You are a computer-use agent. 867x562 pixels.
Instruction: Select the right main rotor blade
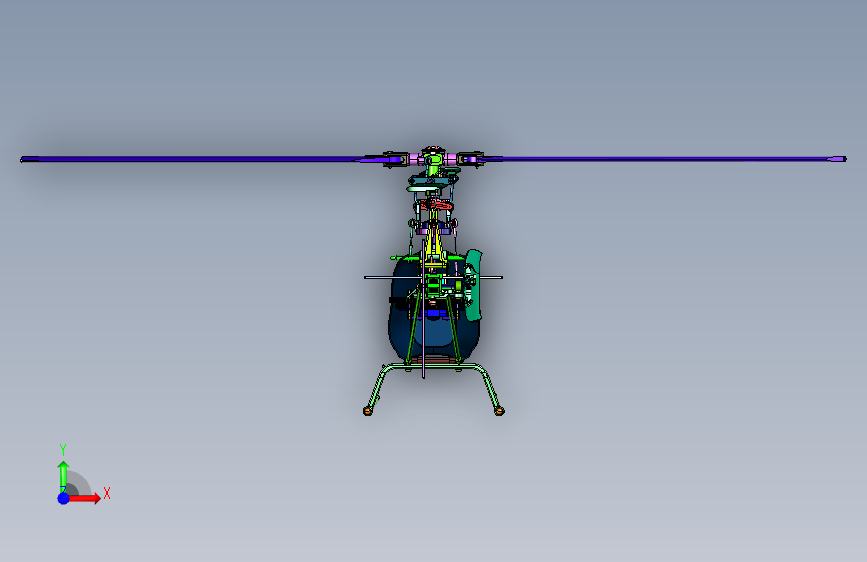664,159
